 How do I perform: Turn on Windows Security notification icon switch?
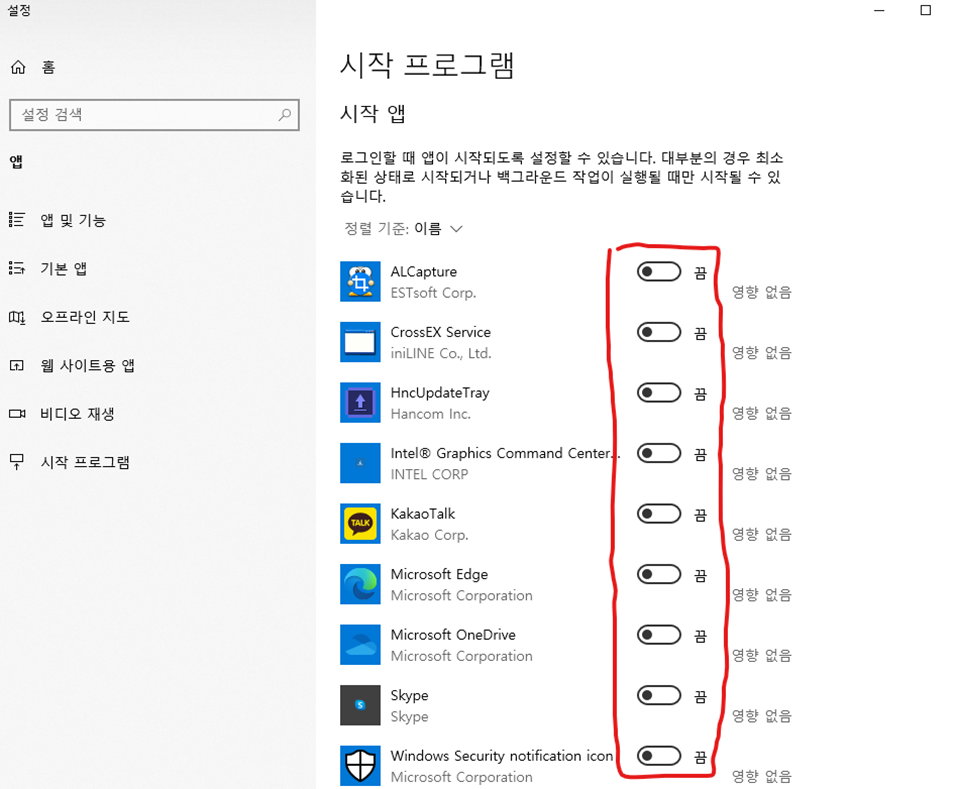659,756
